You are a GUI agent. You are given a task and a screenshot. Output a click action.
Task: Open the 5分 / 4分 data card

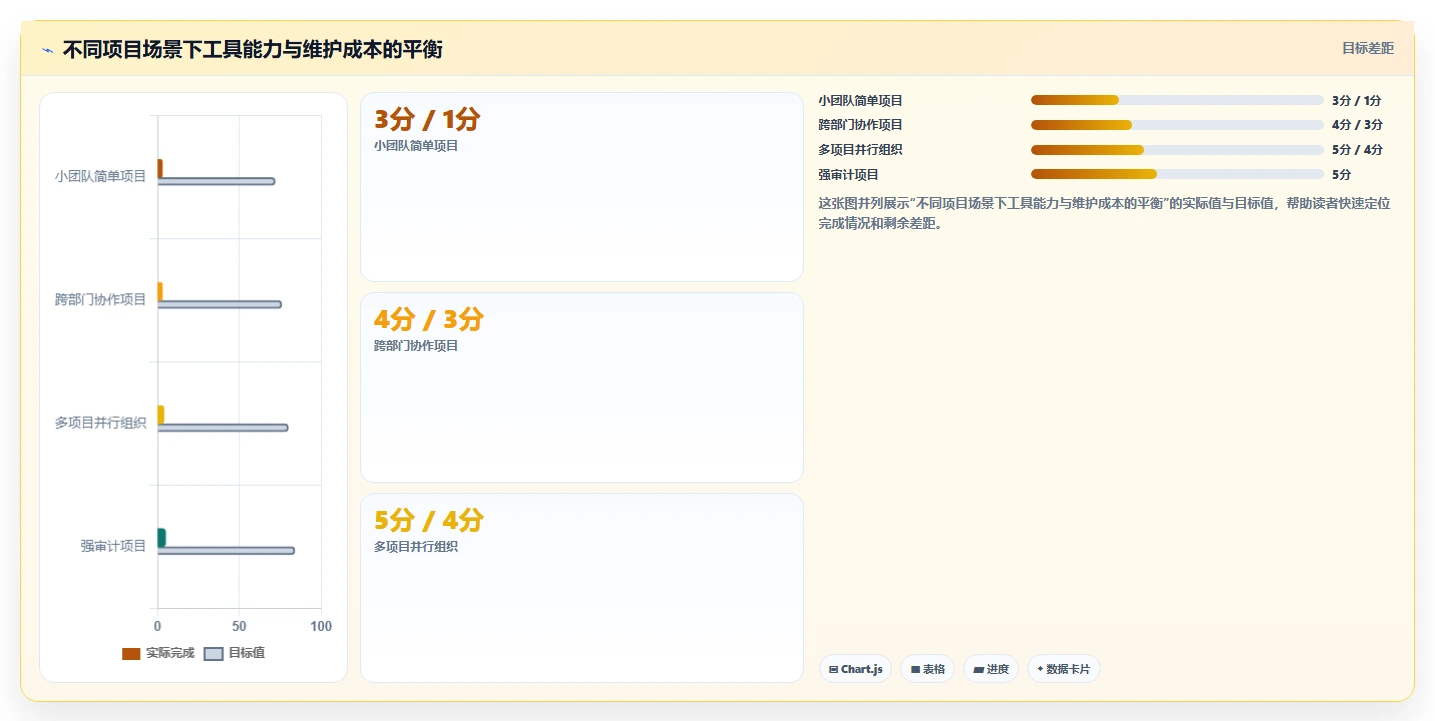pyautogui.click(x=581, y=588)
